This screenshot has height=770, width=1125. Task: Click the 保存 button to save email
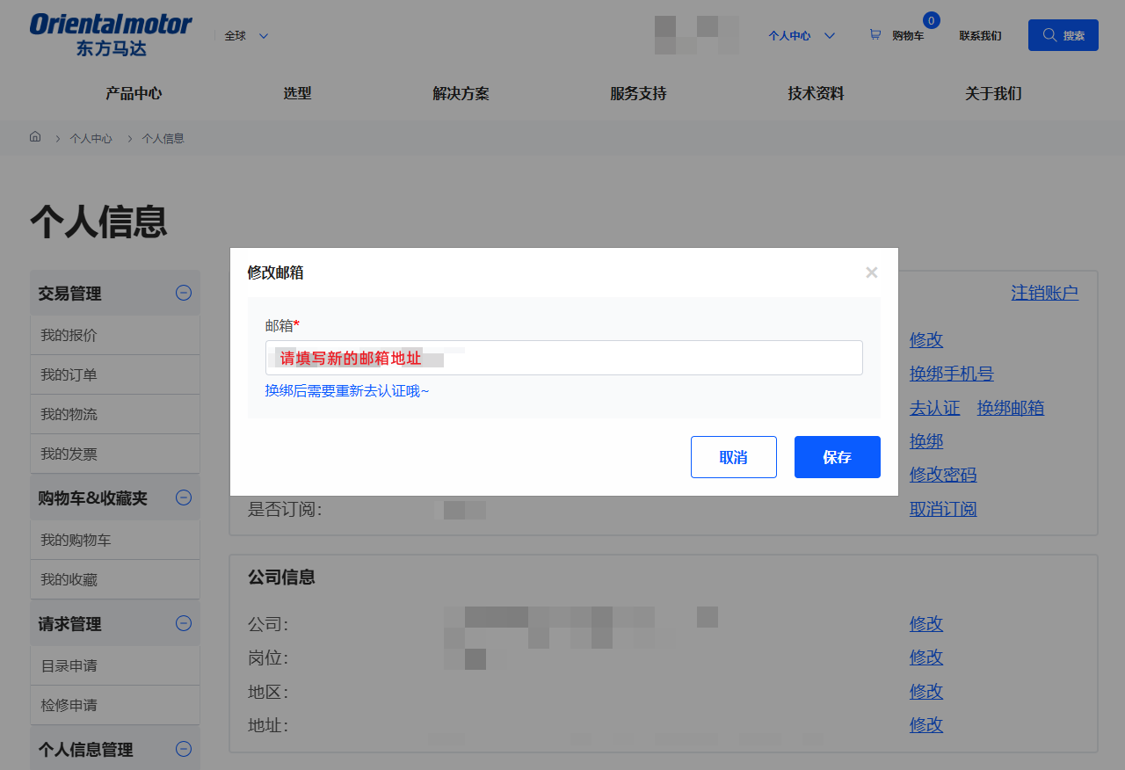tap(837, 457)
